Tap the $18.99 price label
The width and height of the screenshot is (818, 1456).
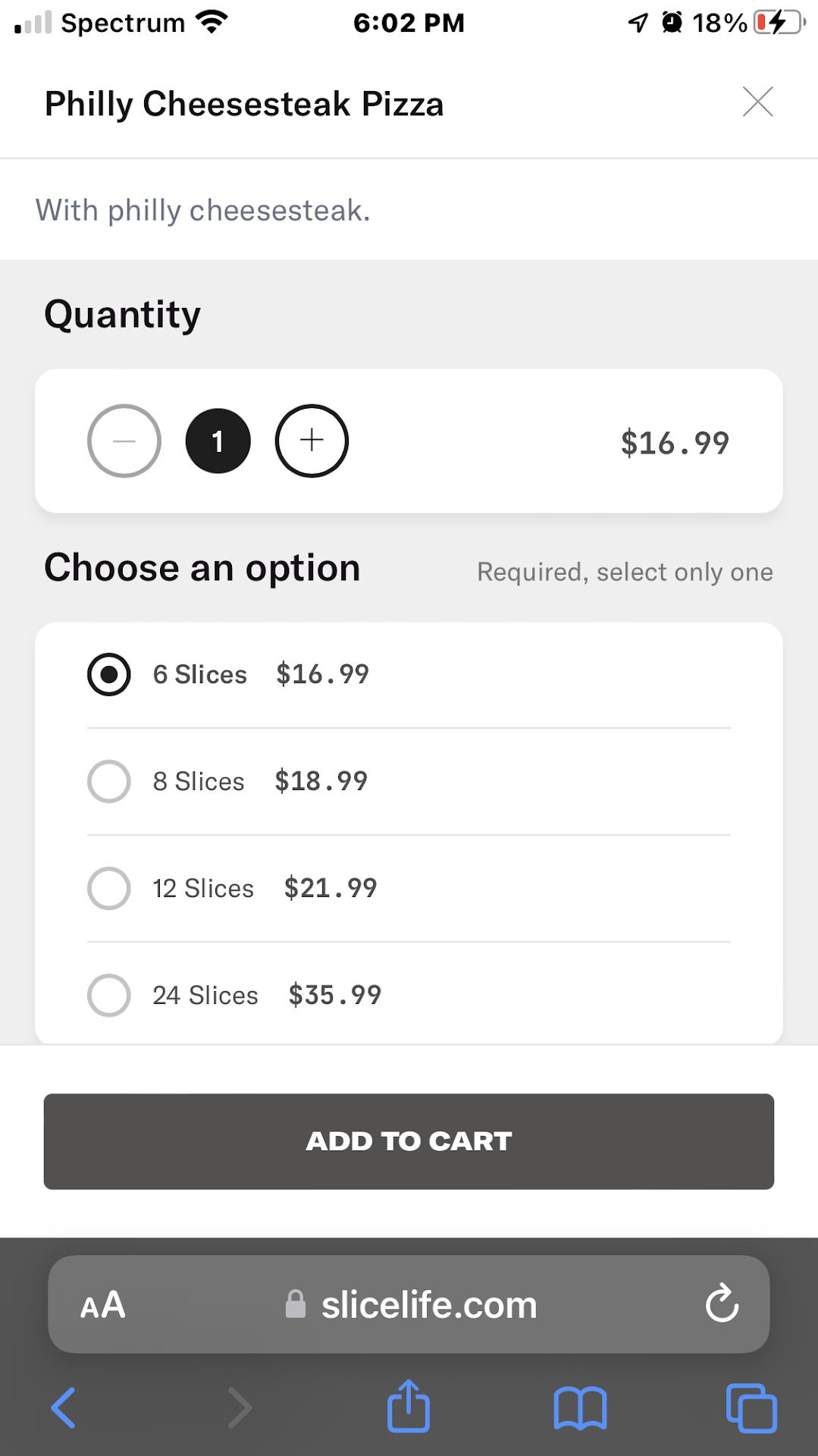pos(321,781)
